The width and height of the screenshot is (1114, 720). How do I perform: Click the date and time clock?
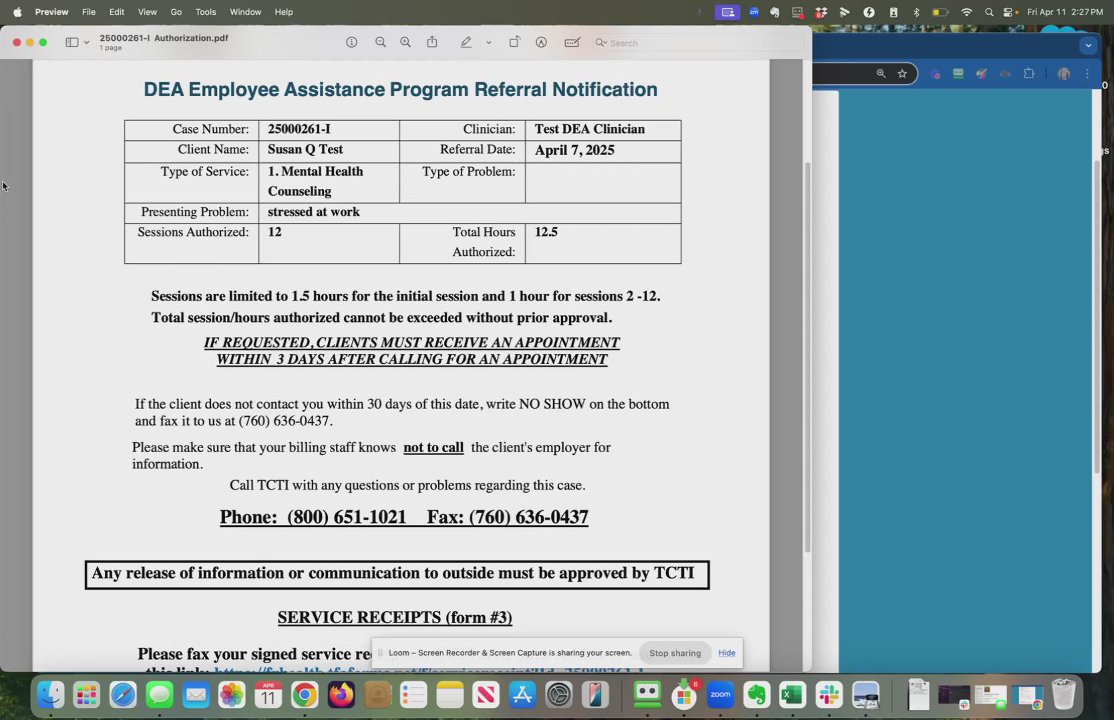[1064, 12]
